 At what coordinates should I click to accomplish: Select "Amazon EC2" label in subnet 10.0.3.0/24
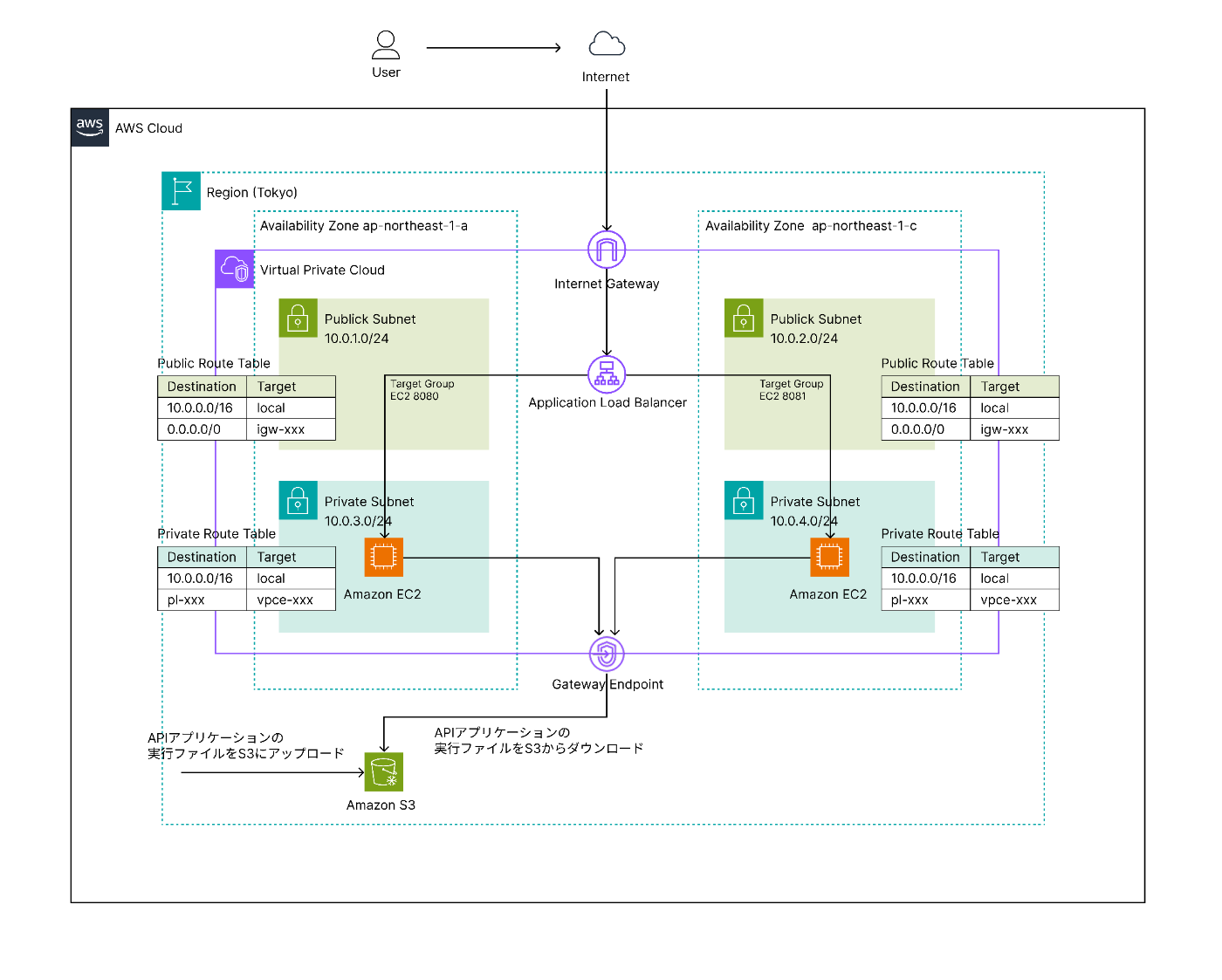click(382, 594)
